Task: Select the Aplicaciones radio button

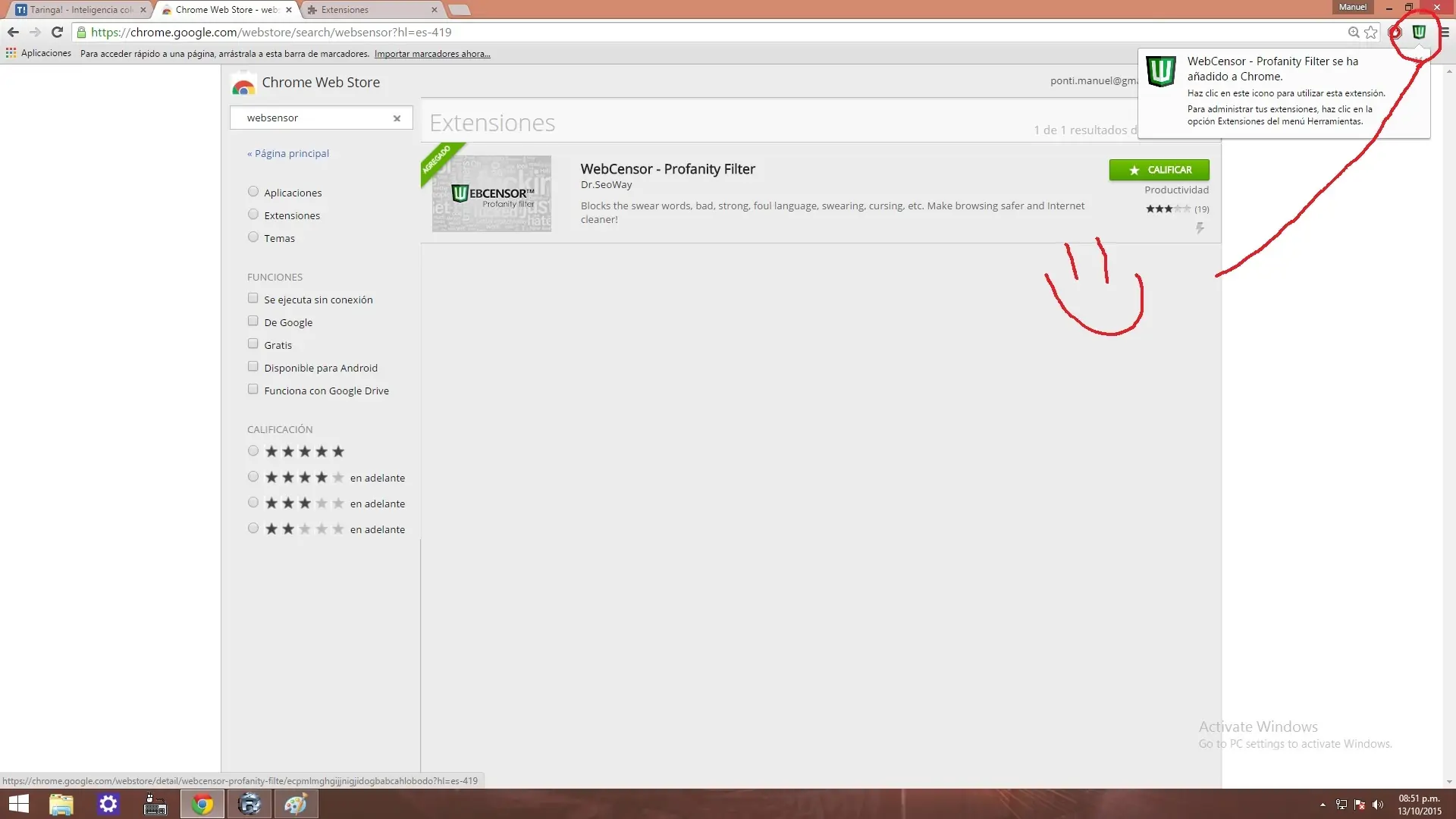Action: [x=253, y=192]
